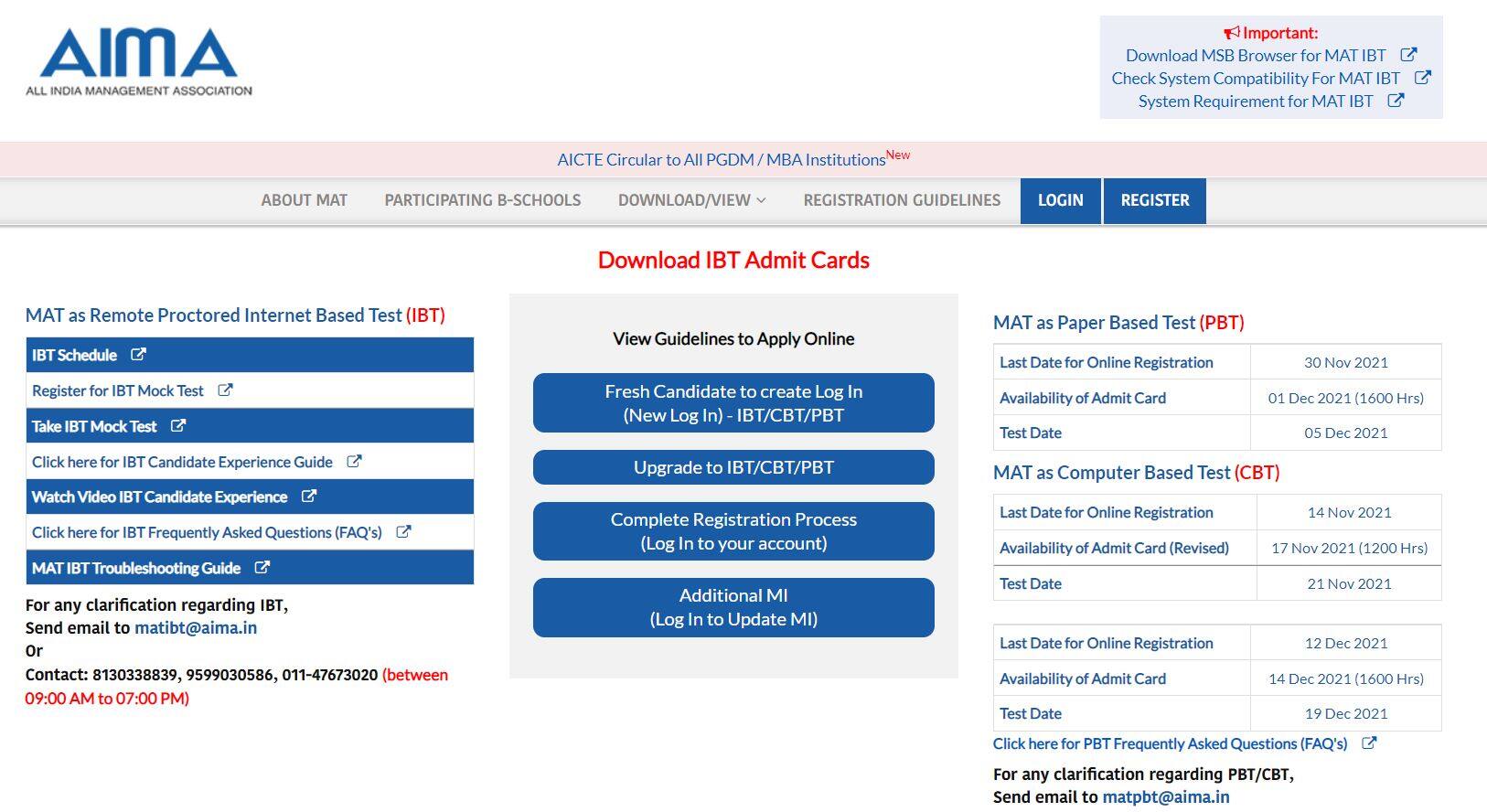Image resolution: width=1487 pixels, height=812 pixels.
Task: Click external-link icon next to Take IBT Mock Test
Action: pyautogui.click(x=178, y=426)
